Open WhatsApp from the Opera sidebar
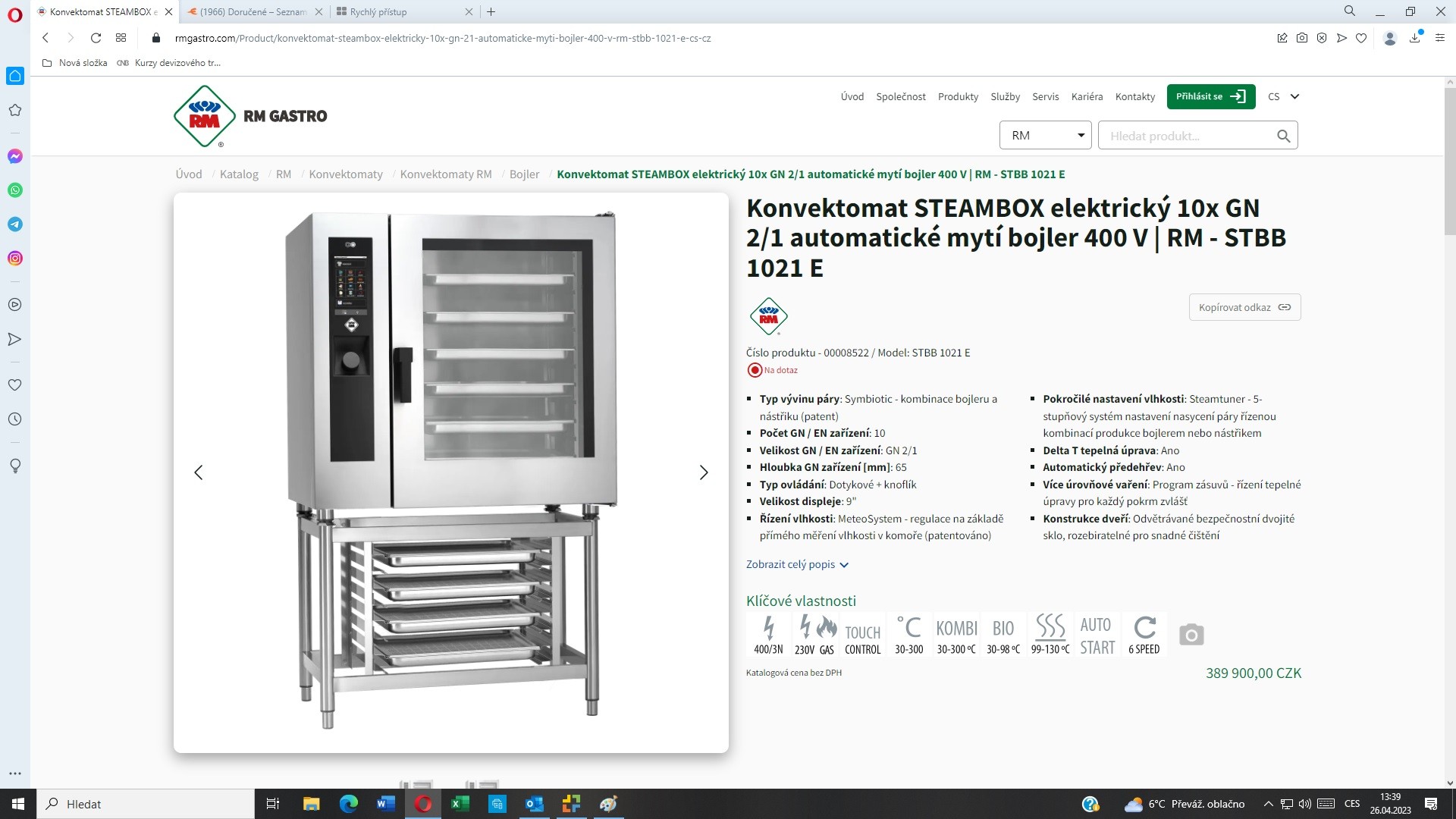Viewport: 1456px width, 819px height. (x=14, y=190)
